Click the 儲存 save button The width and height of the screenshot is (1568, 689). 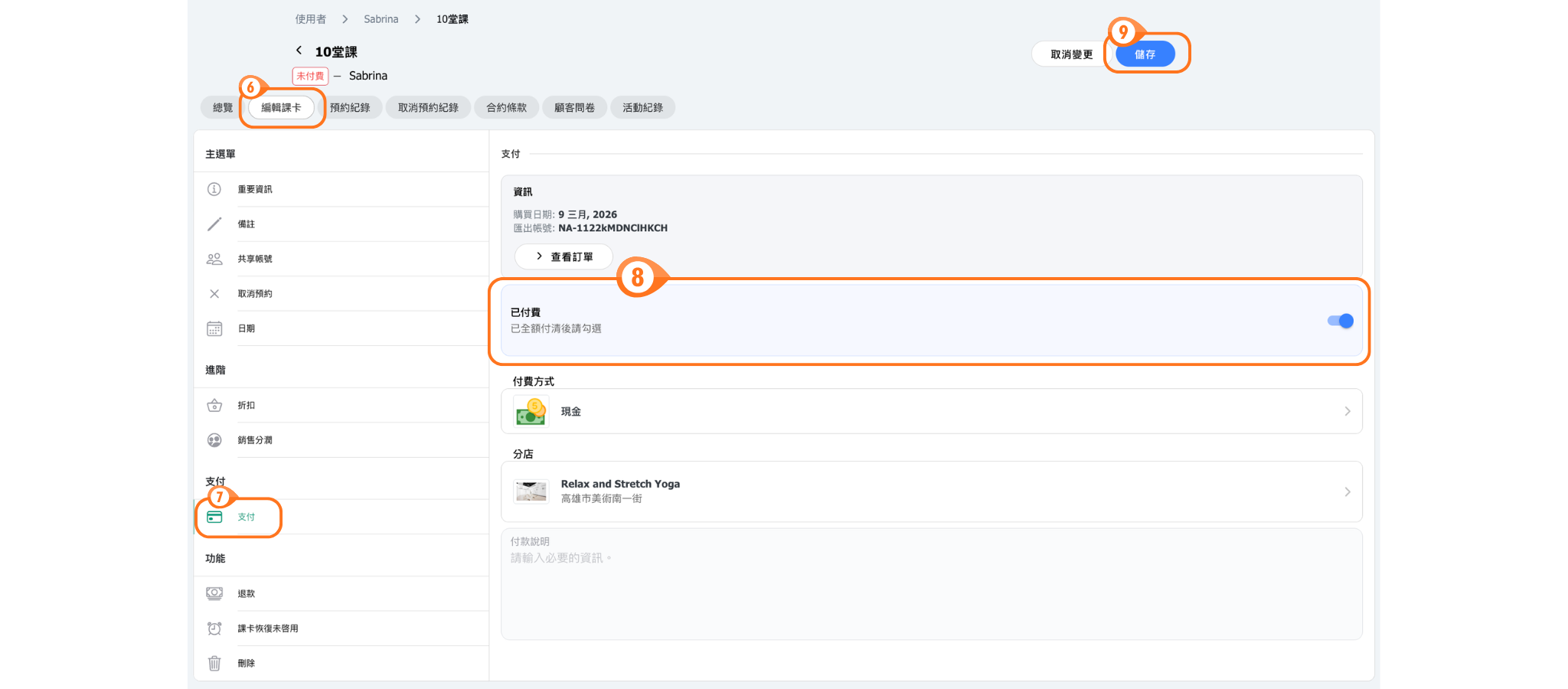[1145, 54]
